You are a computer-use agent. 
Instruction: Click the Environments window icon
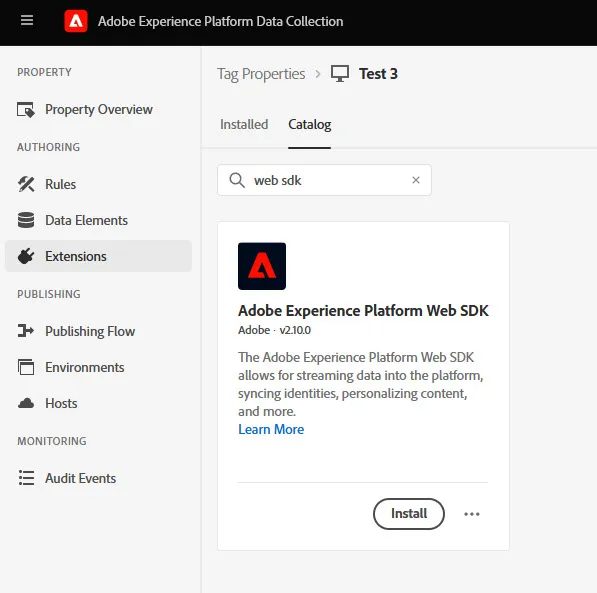[x=26, y=367]
